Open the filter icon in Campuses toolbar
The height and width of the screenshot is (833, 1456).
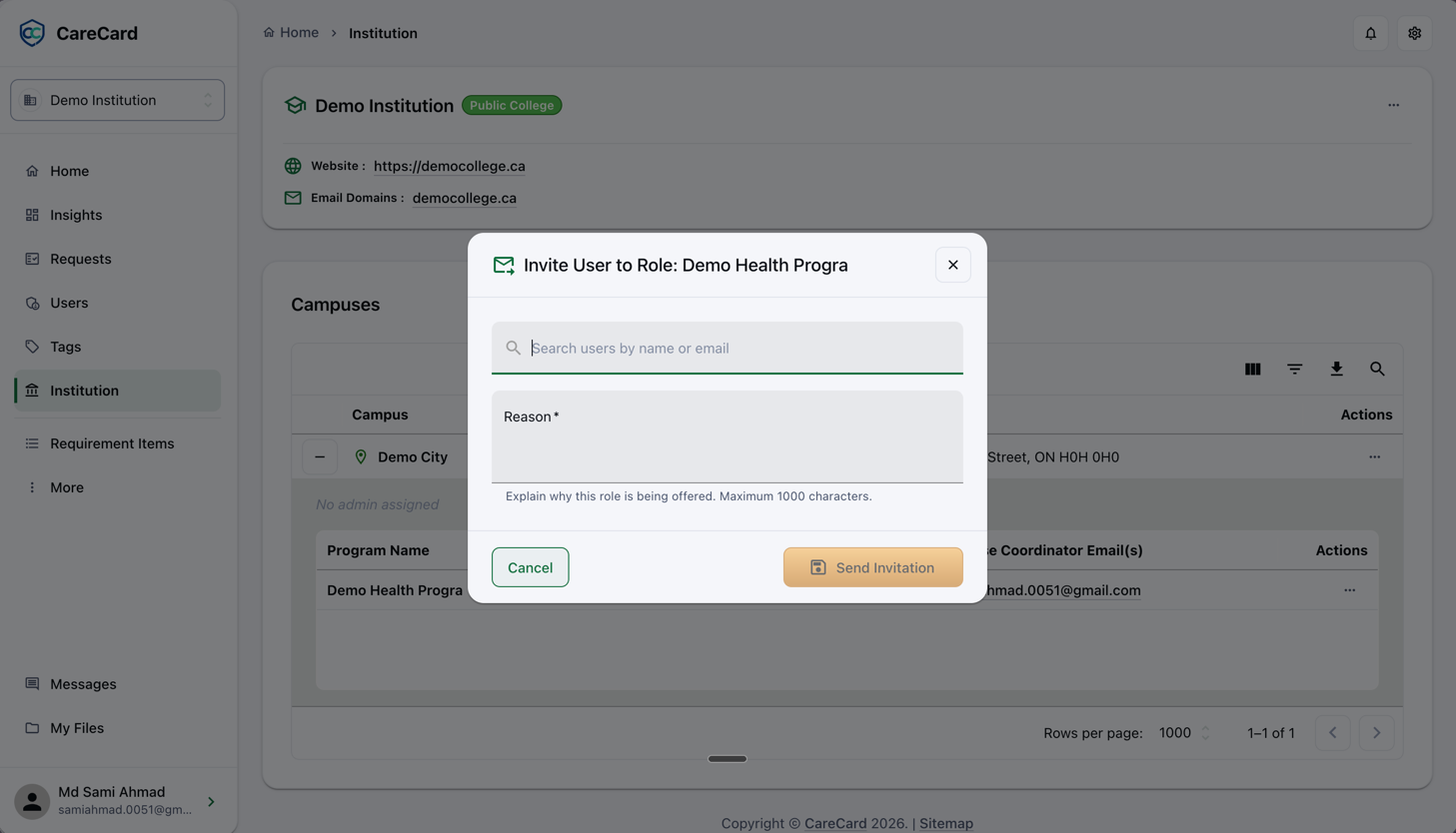pos(1294,369)
